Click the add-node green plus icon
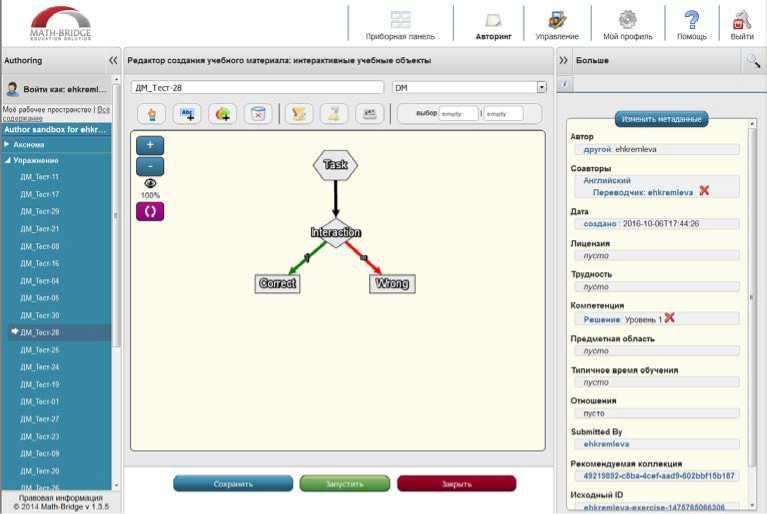 [x=223, y=114]
